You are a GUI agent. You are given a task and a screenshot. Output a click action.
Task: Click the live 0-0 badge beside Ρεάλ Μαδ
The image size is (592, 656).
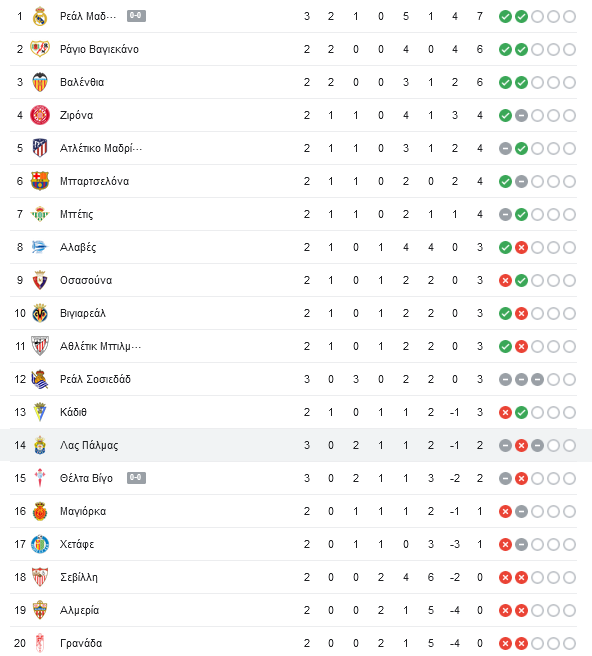(x=136, y=16)
